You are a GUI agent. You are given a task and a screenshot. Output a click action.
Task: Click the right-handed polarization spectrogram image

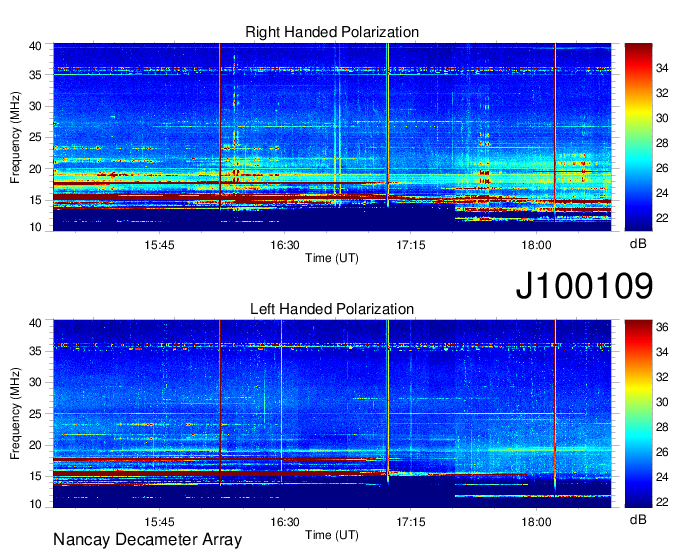click(x=332, y=137)
